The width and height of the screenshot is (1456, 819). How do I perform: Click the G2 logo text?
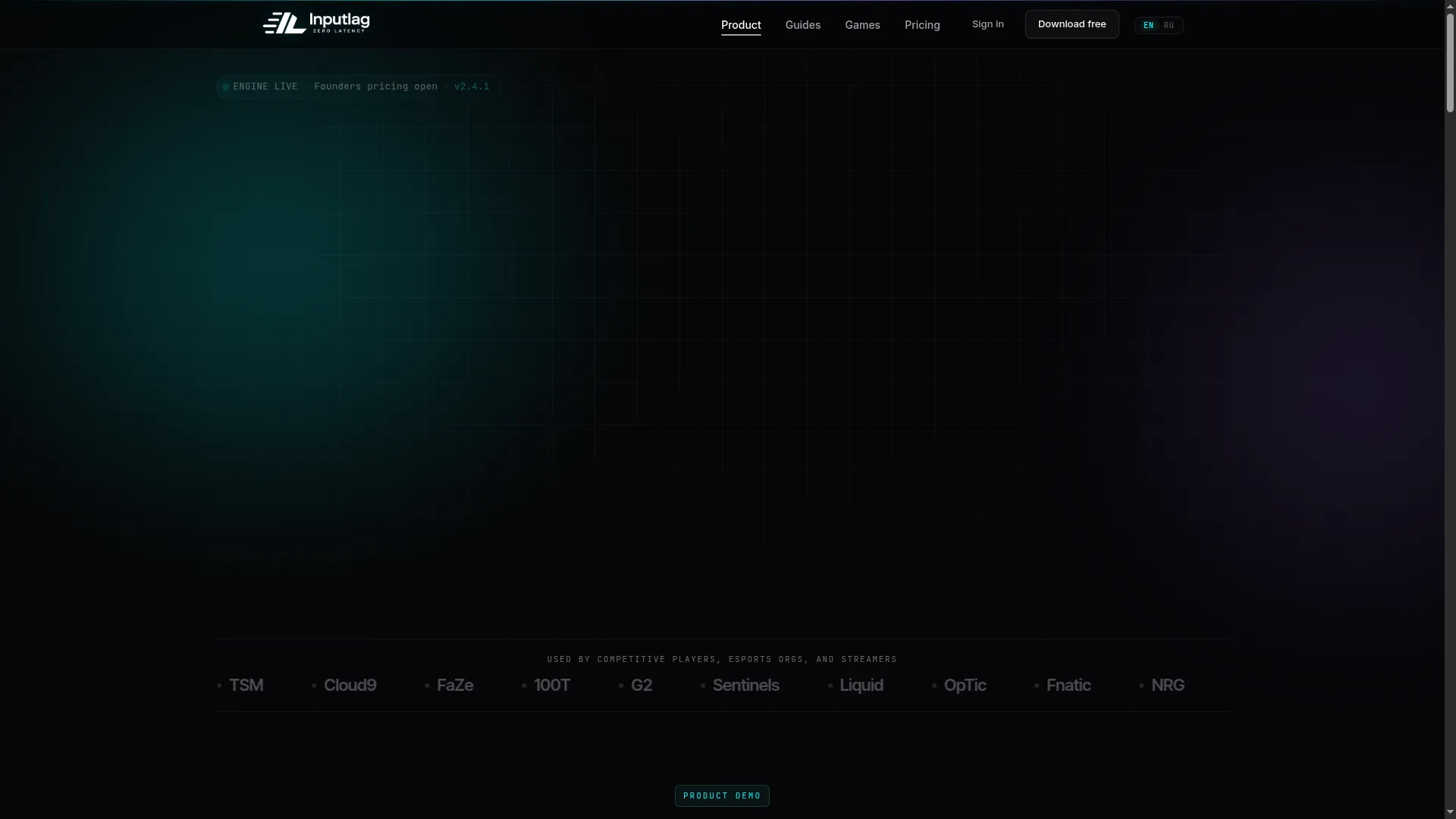[642, 685]
